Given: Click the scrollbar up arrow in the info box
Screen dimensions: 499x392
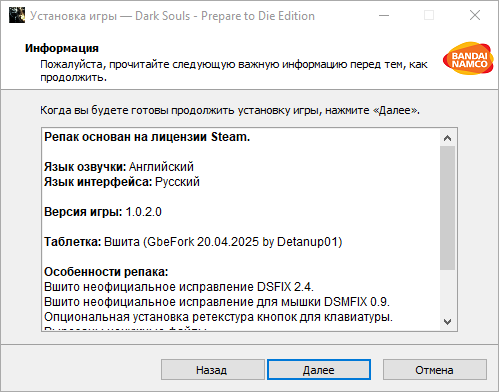Looking at the screenshot, I should [448, 138].
